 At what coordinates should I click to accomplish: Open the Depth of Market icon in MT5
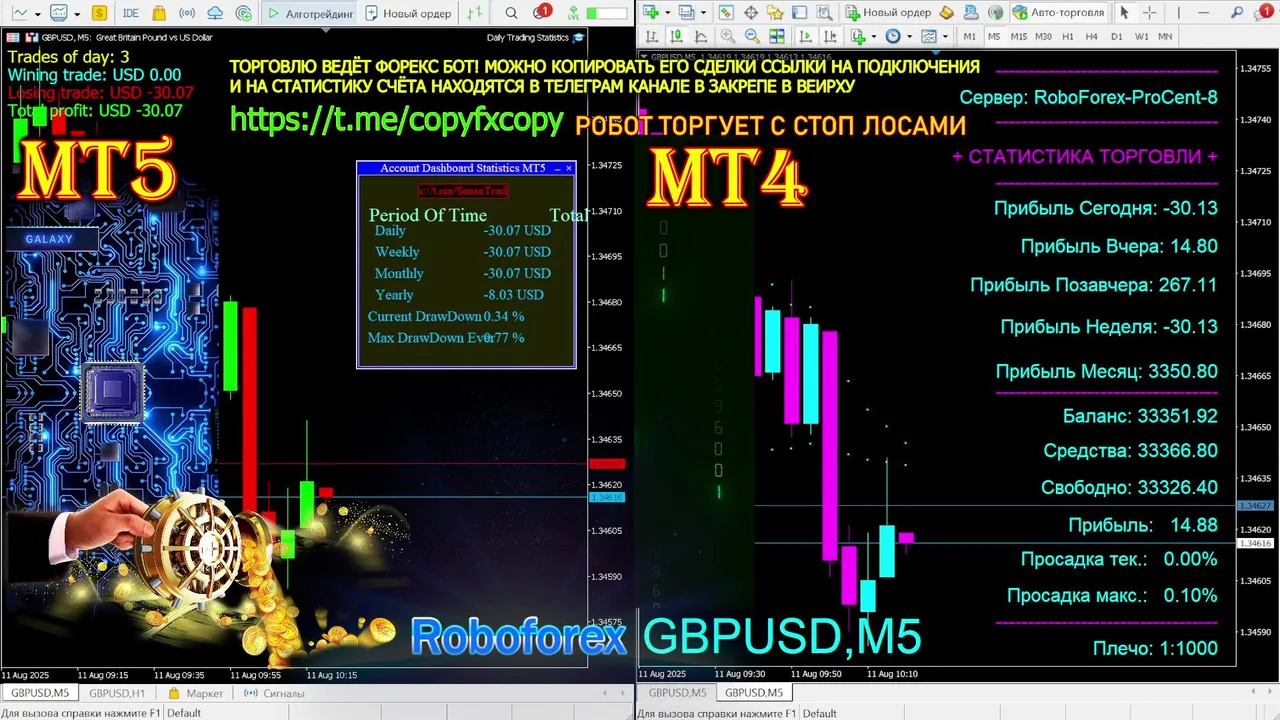point(475,13)
